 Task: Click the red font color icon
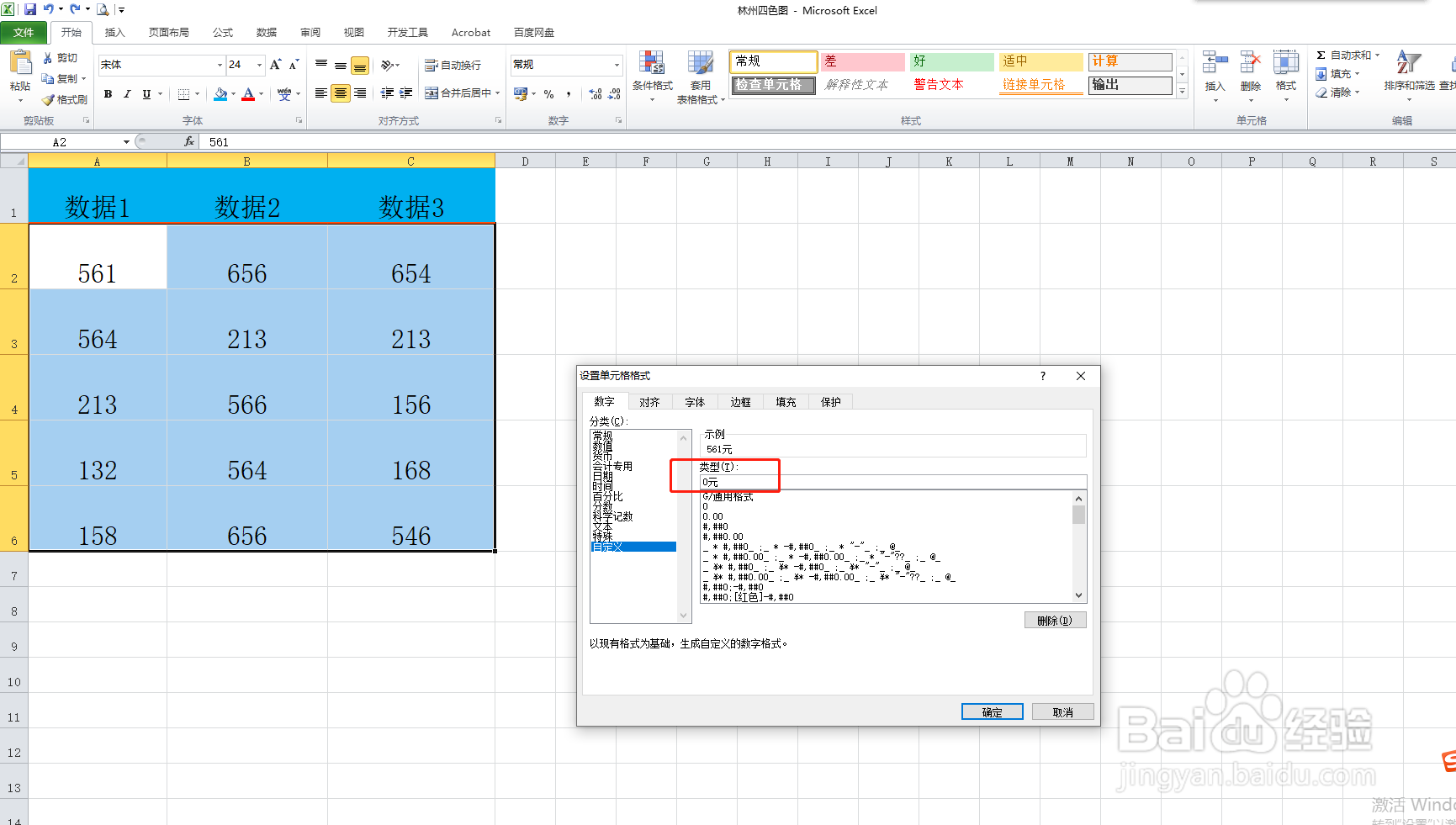pyautogui.click(x=248, y=94)
